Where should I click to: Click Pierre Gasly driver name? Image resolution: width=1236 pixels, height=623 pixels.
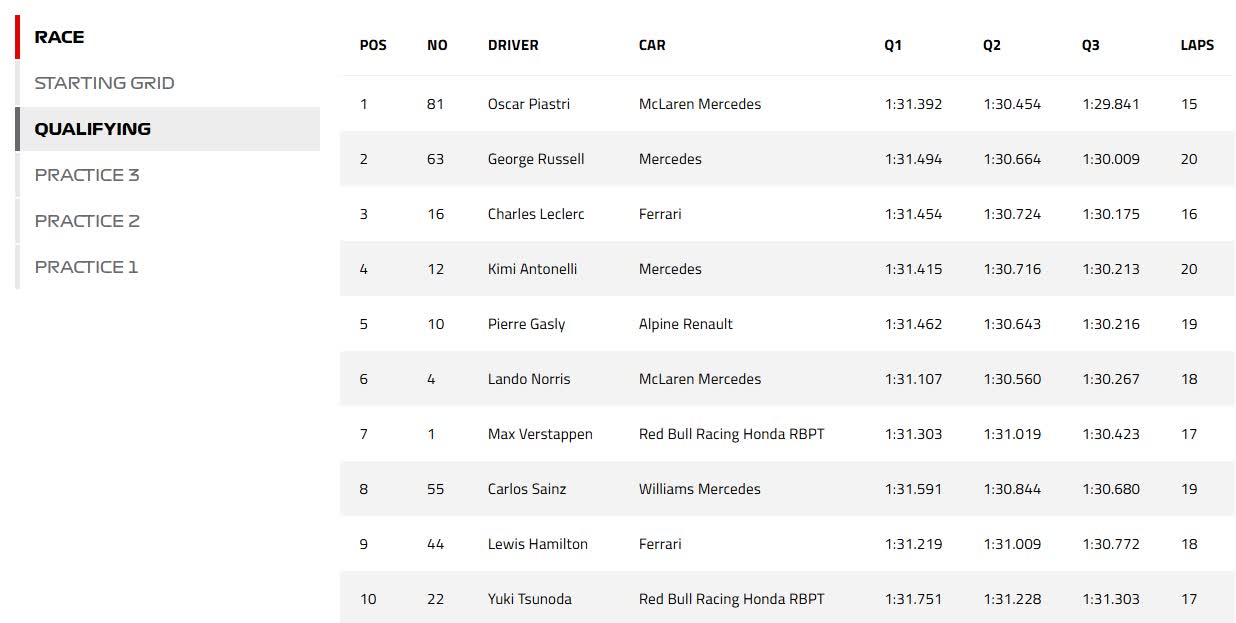pyautogui.click(x=526, y=324)
